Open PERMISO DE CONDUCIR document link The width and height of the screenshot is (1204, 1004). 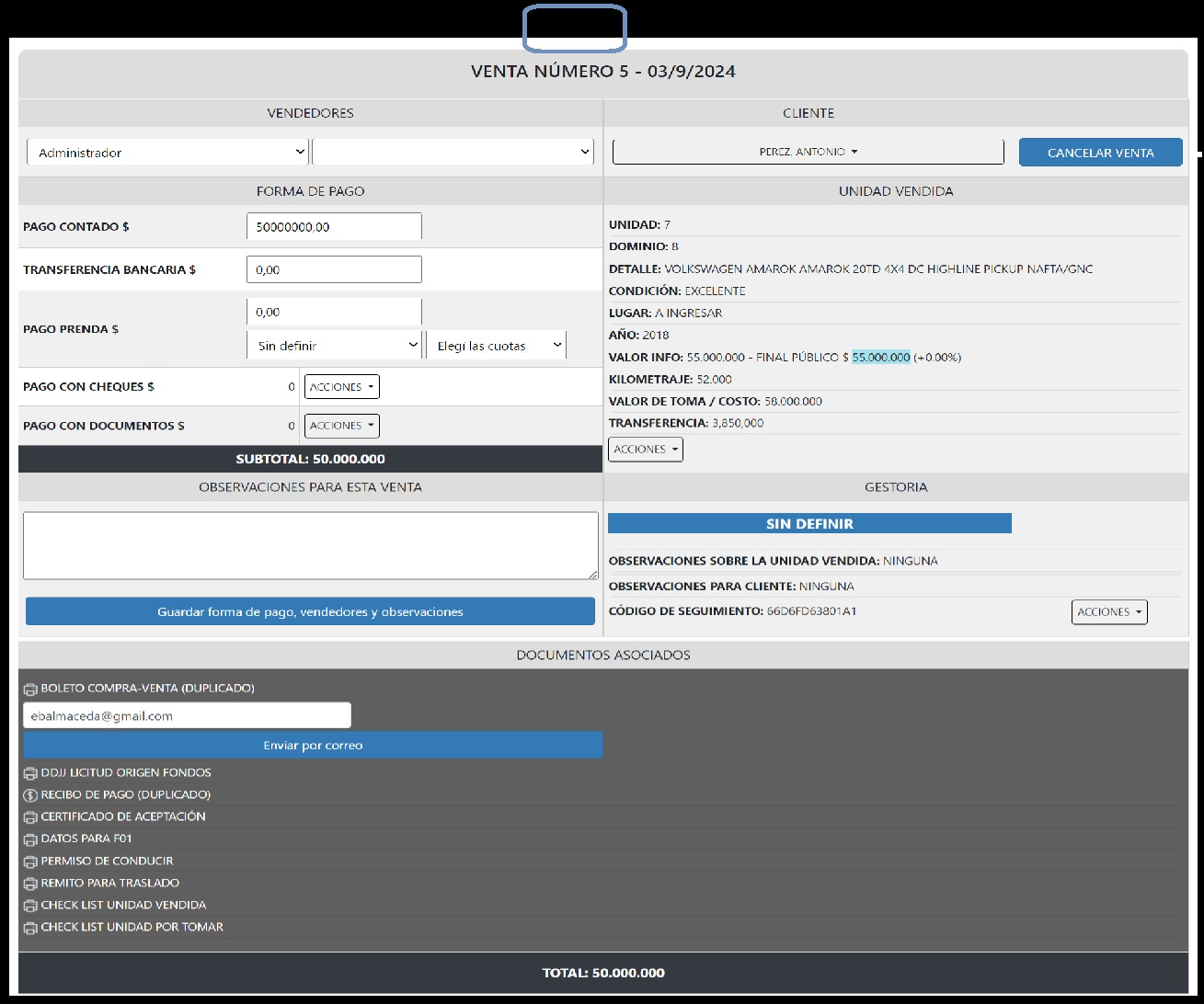[107, 861]
